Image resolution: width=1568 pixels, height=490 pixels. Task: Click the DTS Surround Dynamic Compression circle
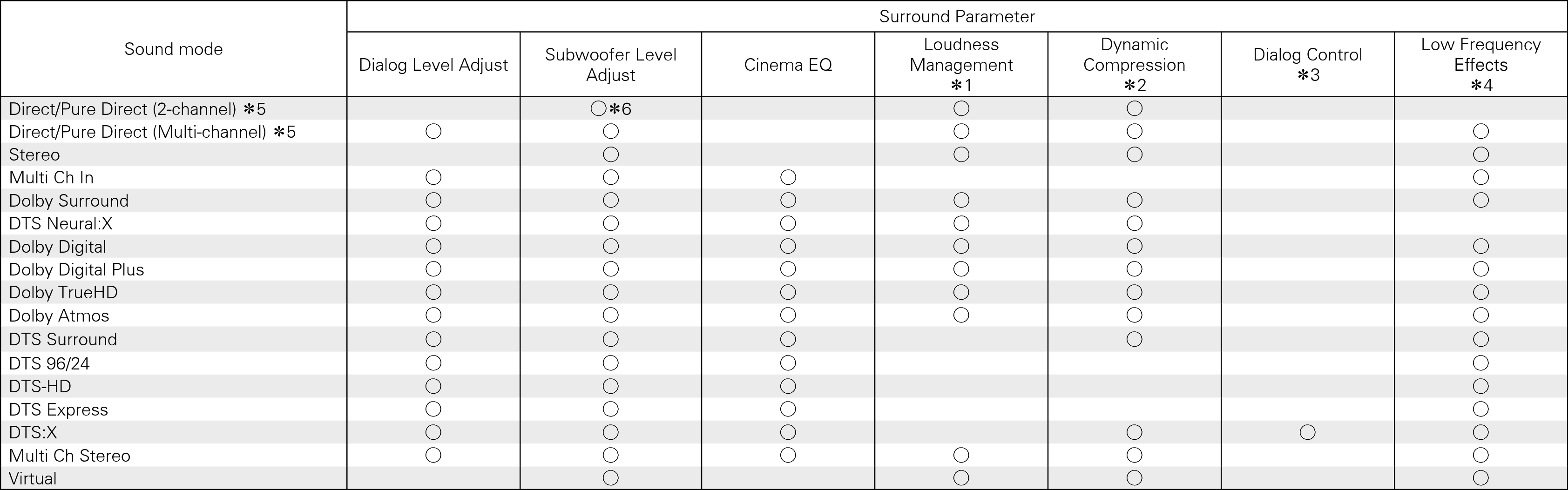pos(1134,339)
